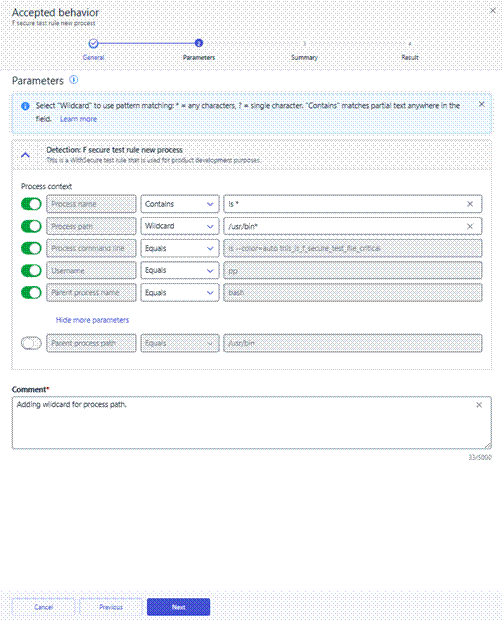
Task: Open Parent process path Equals dropdown
Action: 180,343
